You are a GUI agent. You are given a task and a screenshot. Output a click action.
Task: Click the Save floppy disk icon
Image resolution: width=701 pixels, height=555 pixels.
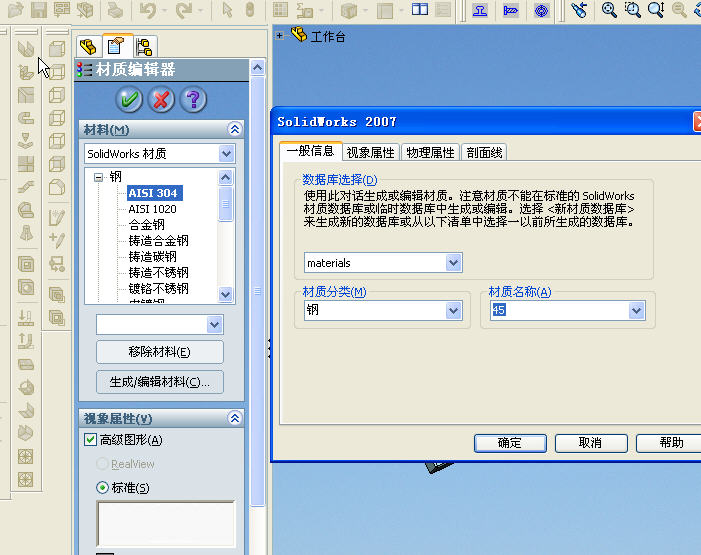39,10
